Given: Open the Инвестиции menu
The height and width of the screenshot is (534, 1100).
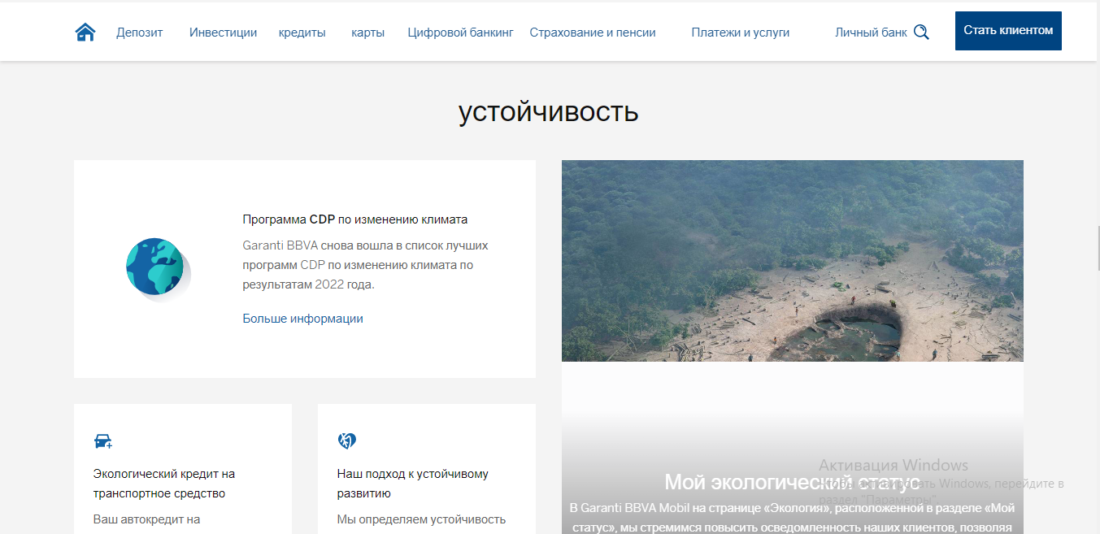Looking at the screenshot, I should pyautogui.click(x=223, y=32).
